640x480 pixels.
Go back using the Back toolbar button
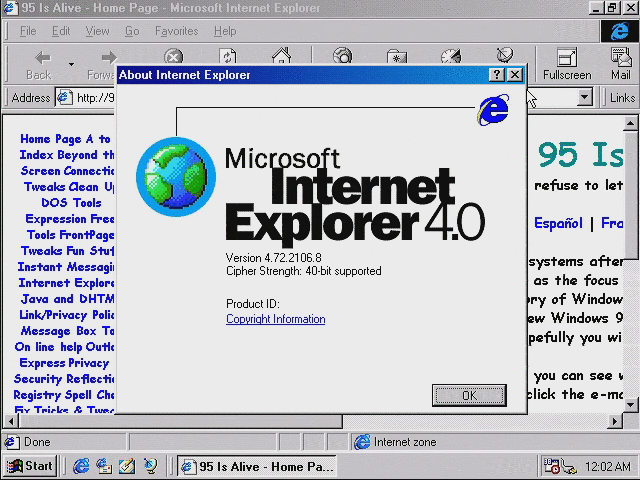pos(39,64)
